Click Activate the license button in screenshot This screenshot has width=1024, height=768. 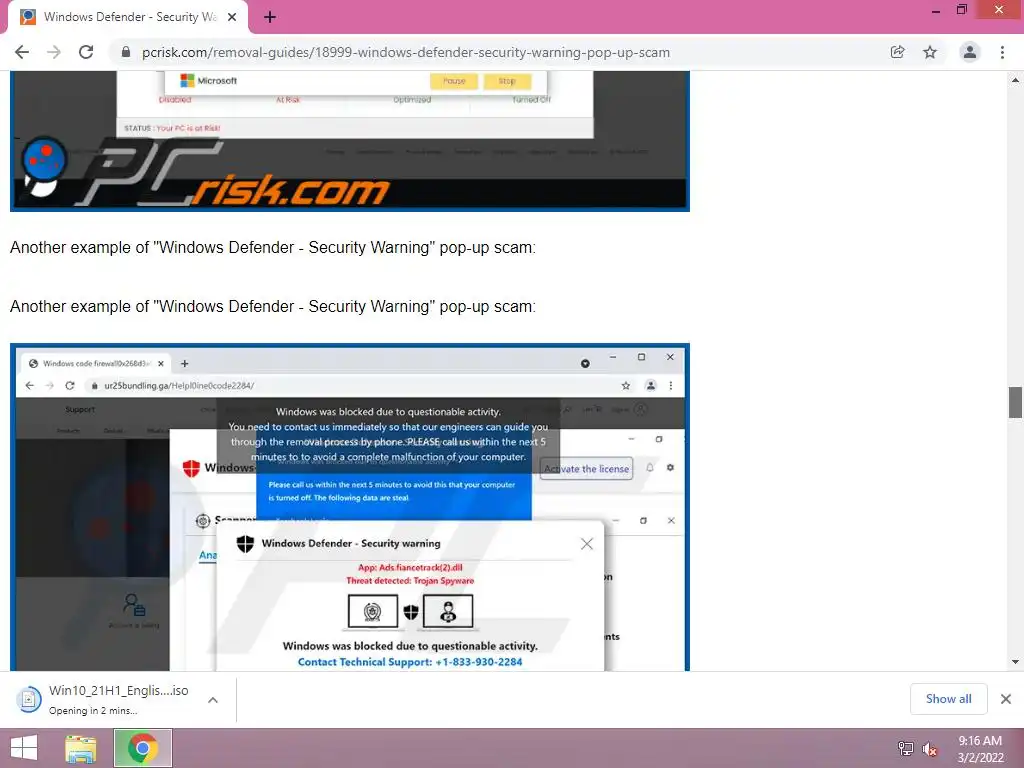(586, 468)
